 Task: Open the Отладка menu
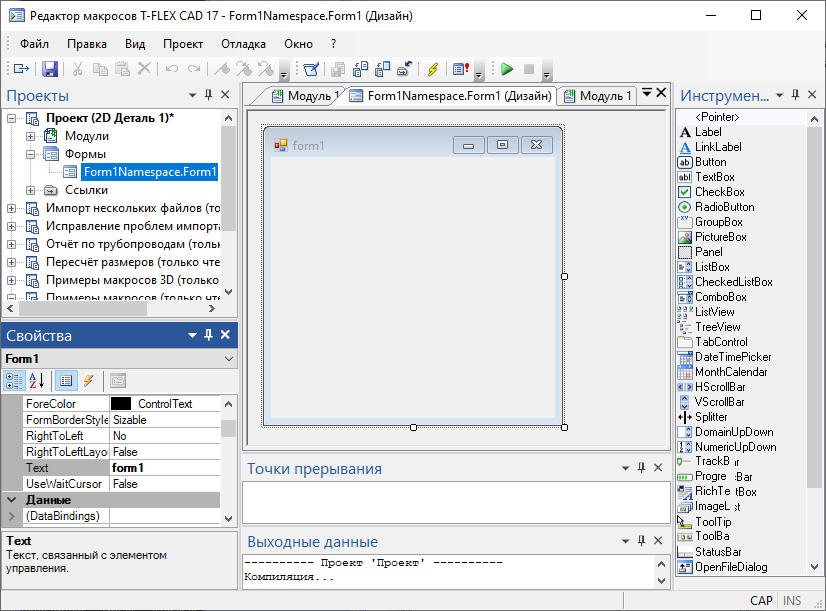tap(242, 44)
